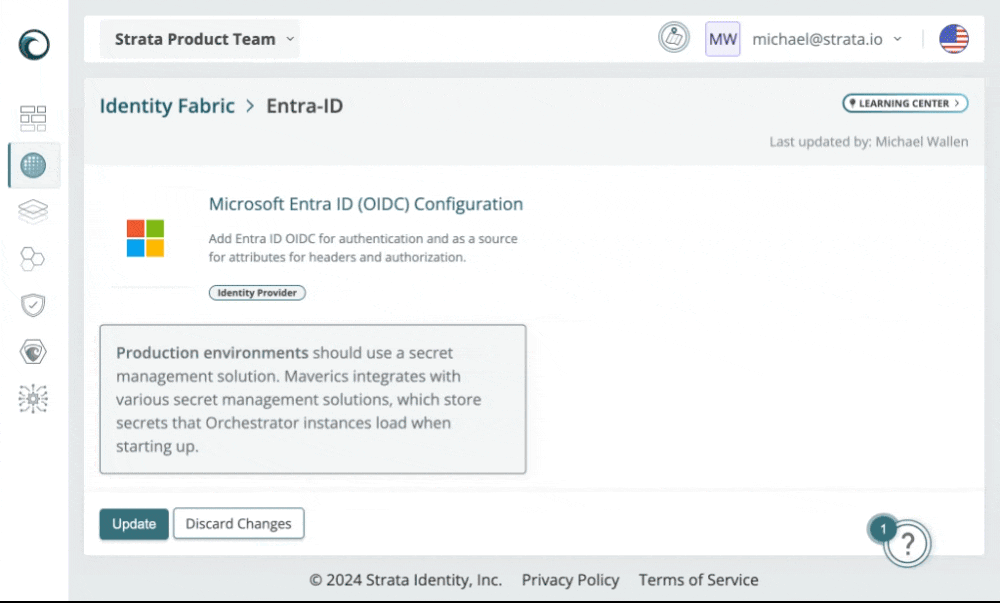Open the question mark help widget

click(907, 543)
